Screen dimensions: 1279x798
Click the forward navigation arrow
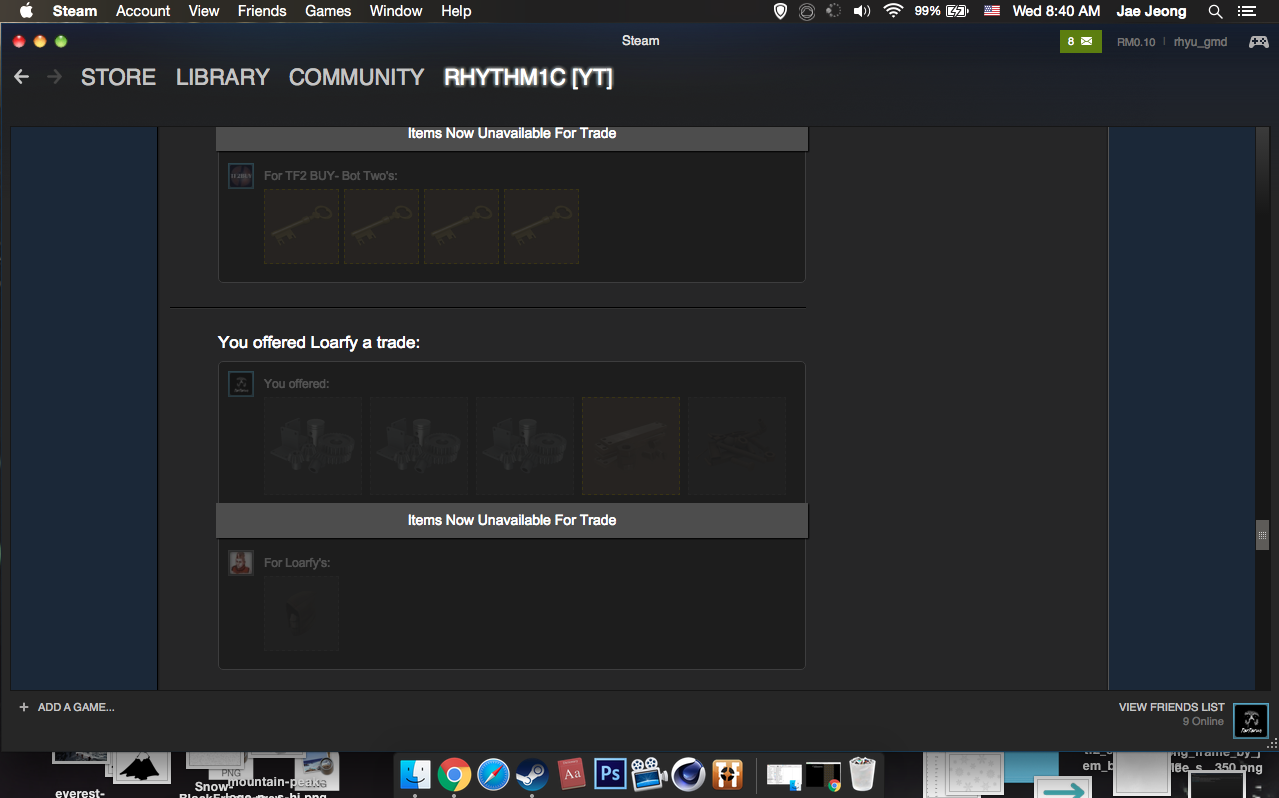(55, 77)
